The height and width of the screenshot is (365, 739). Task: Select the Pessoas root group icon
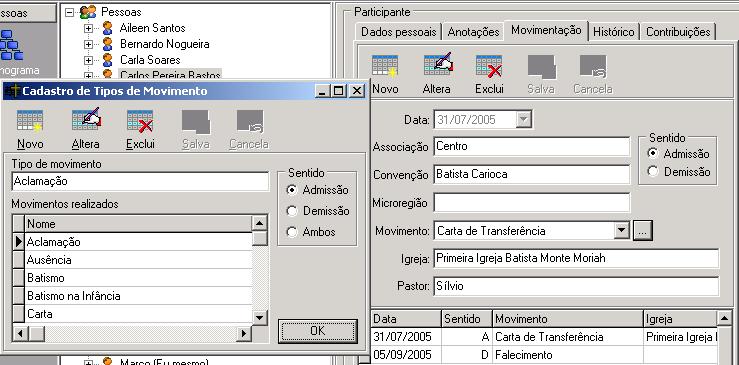(x=88, y=12)
